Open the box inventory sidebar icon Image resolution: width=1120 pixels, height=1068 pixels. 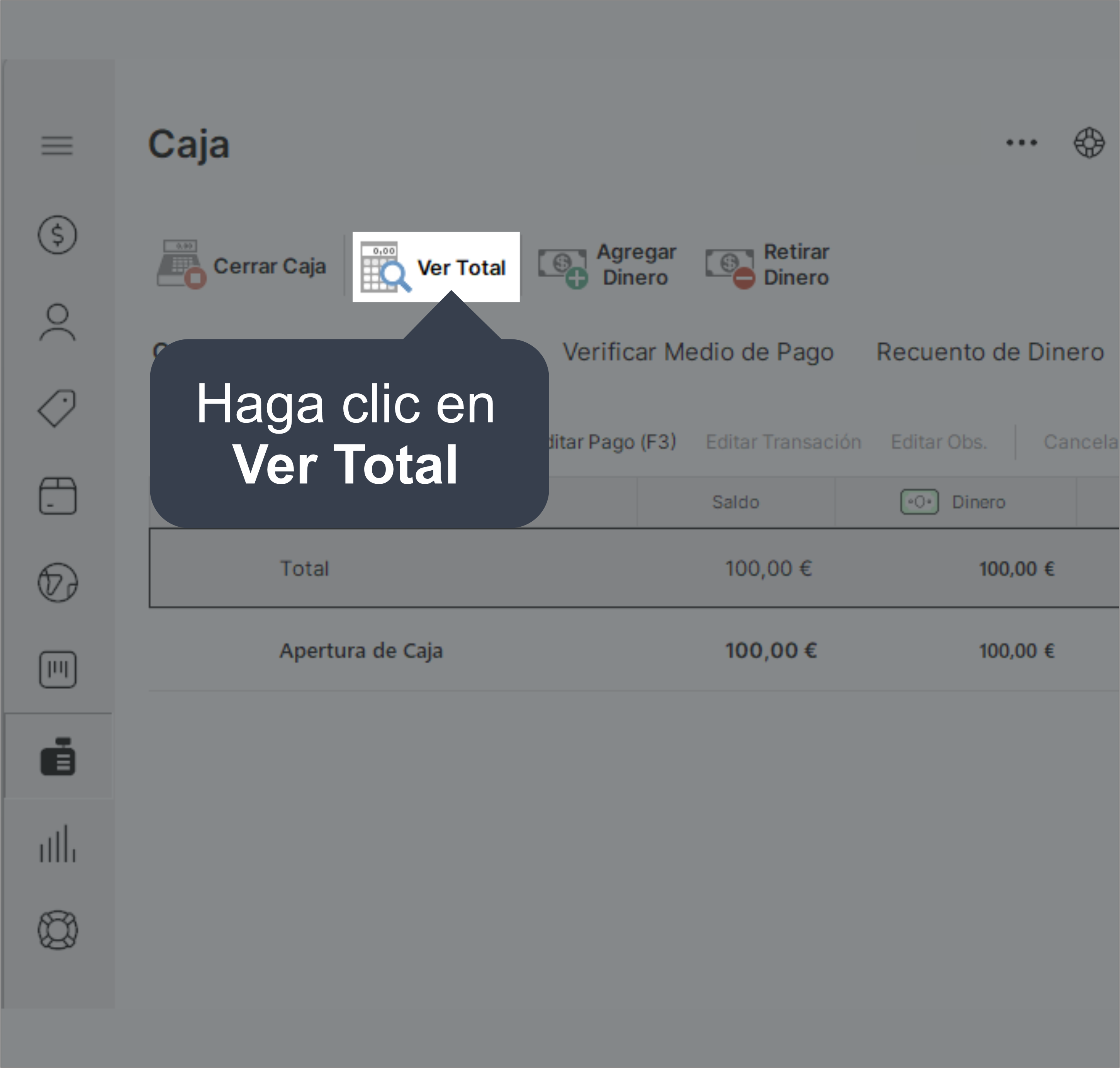click(x=57, y=496)
